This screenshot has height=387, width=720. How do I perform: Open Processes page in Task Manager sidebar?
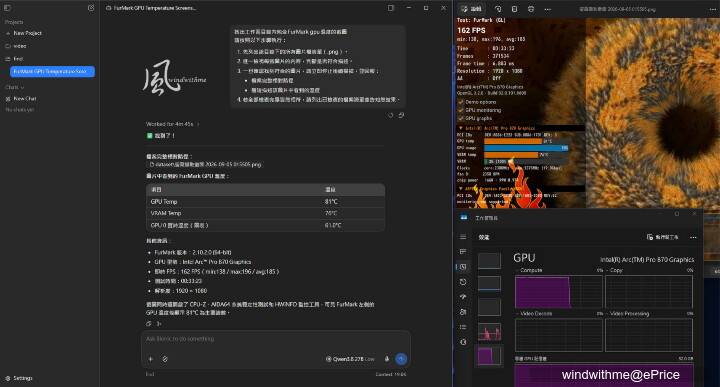coord(463,252)
